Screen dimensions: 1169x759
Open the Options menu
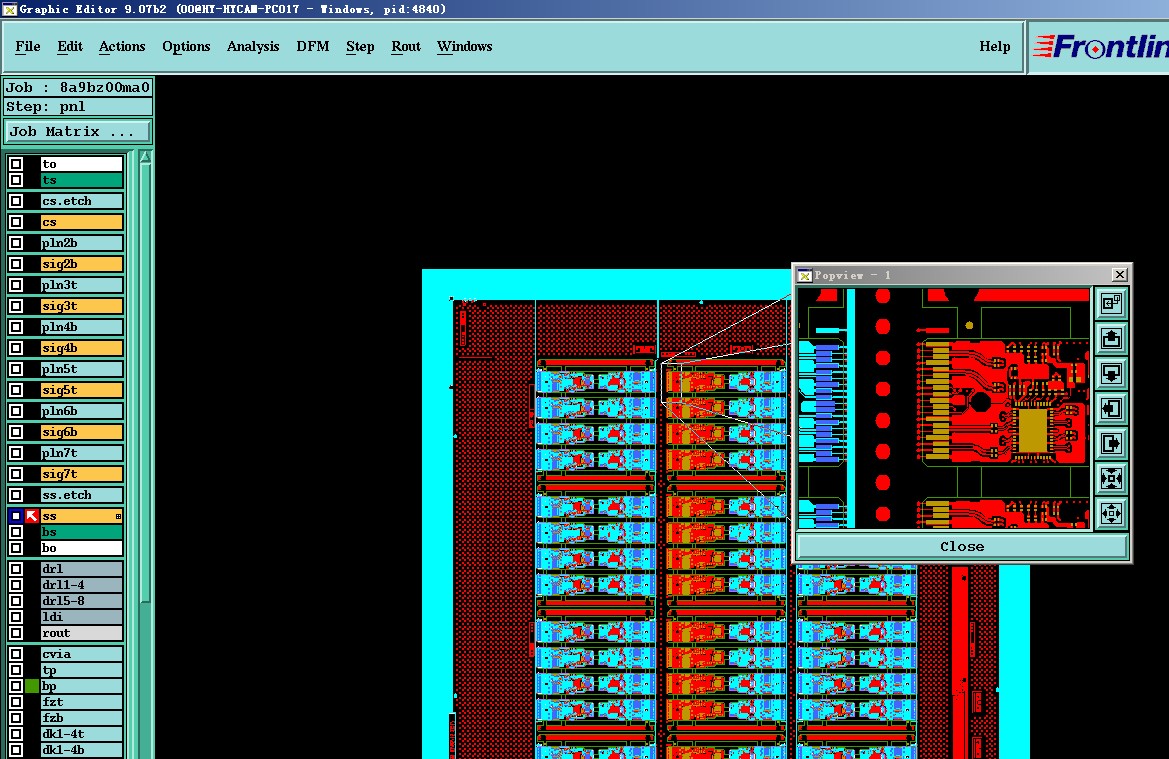click(186, 46)
